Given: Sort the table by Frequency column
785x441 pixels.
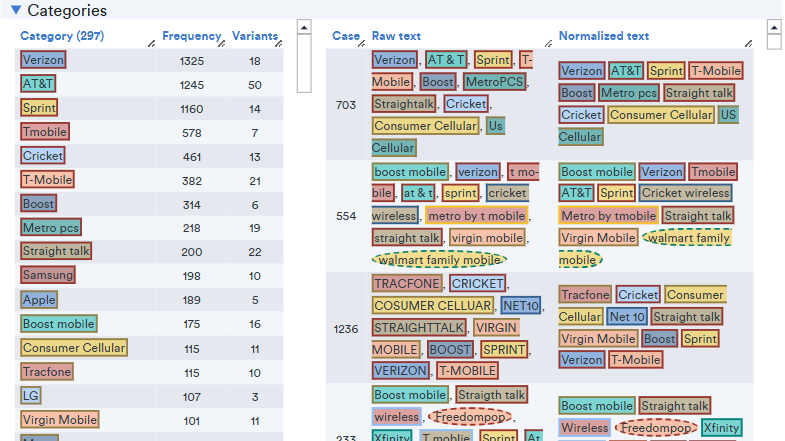Looking at the screenshot, I should click(x=190, y=36).
